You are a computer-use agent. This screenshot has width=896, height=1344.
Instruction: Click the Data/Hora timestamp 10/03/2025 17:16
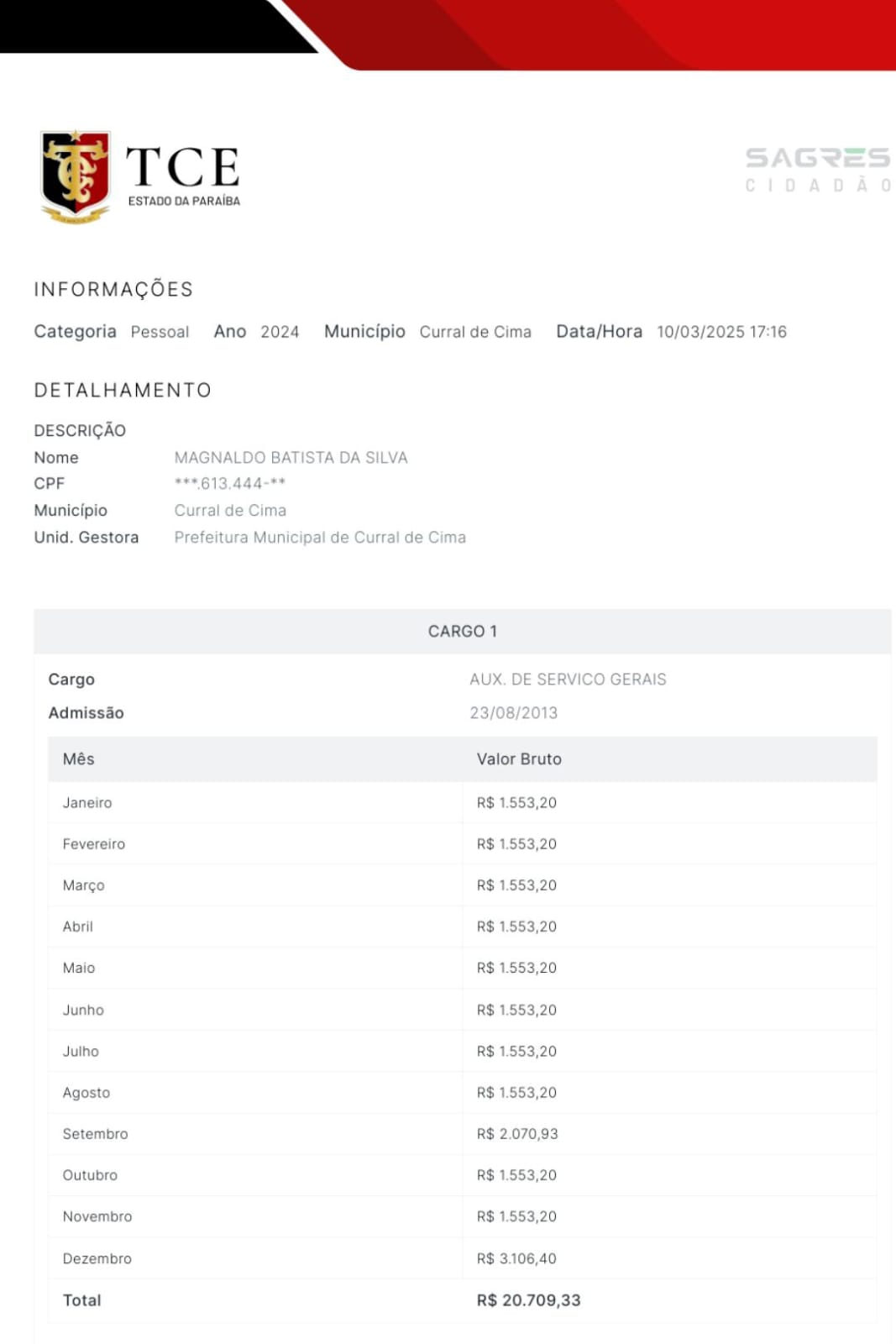721,332
